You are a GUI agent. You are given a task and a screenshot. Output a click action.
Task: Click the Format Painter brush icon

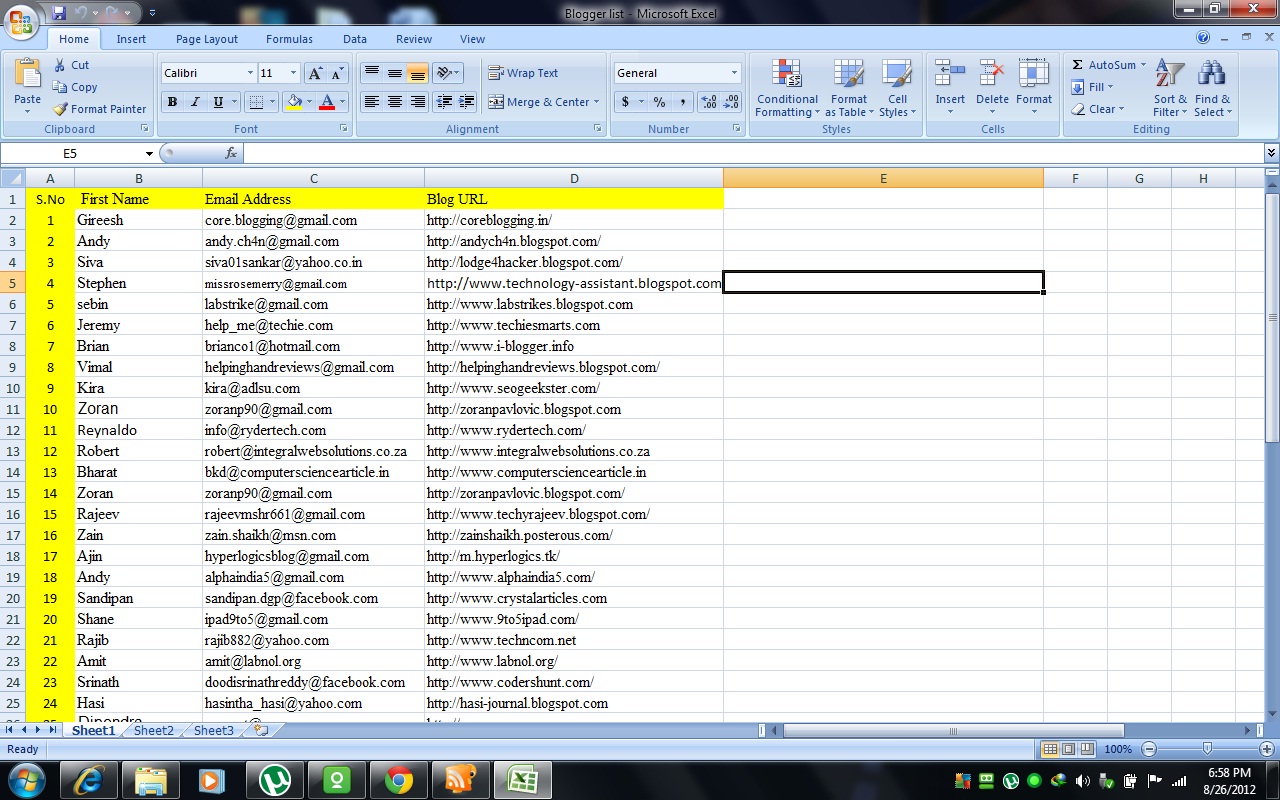coord(61,109)
